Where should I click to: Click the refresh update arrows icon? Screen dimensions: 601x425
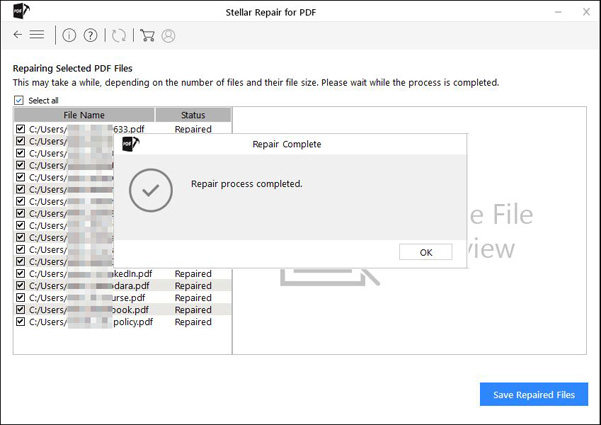[x=119, y=36]
